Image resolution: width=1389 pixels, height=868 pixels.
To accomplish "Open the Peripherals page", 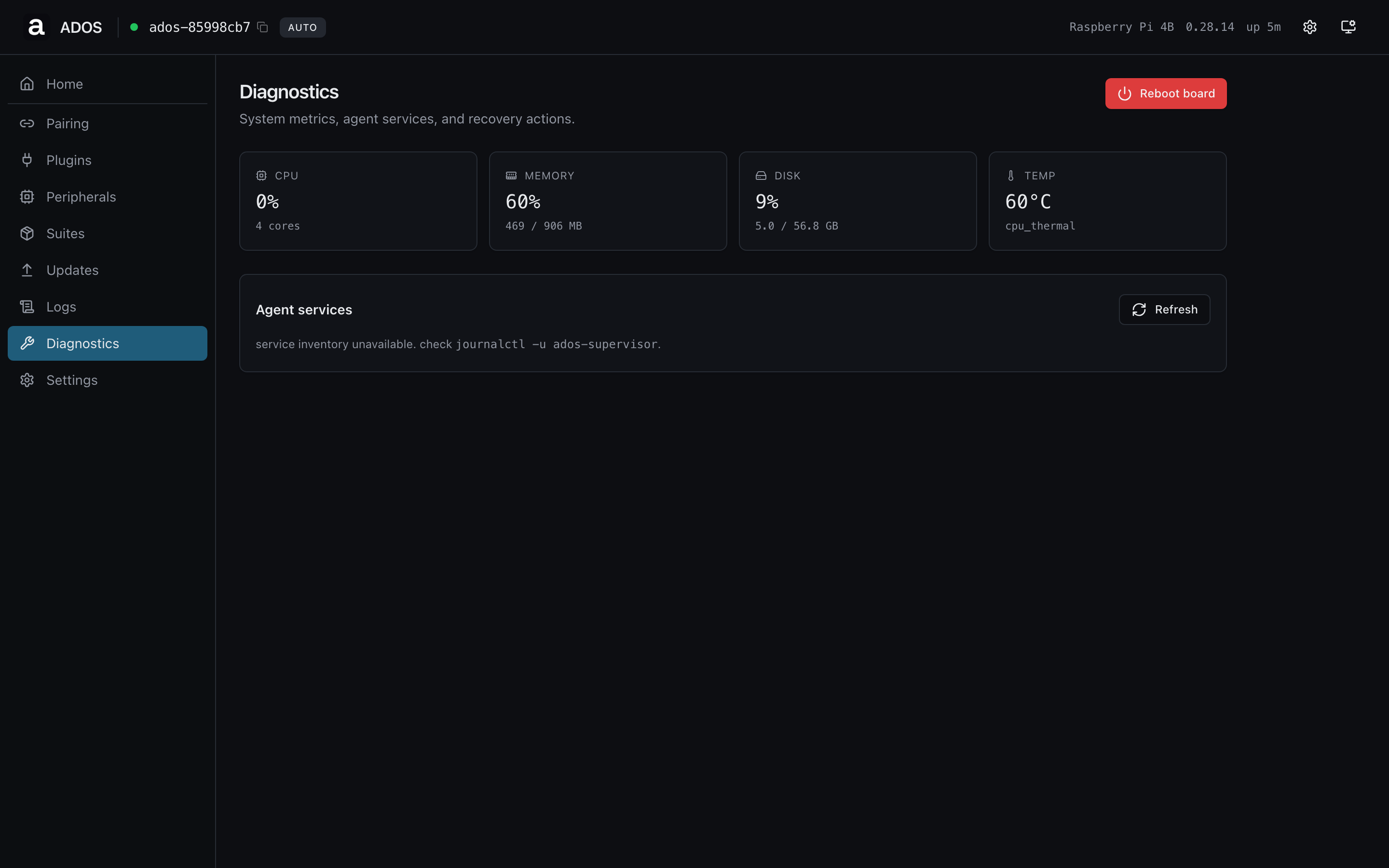I will (108, 197).
